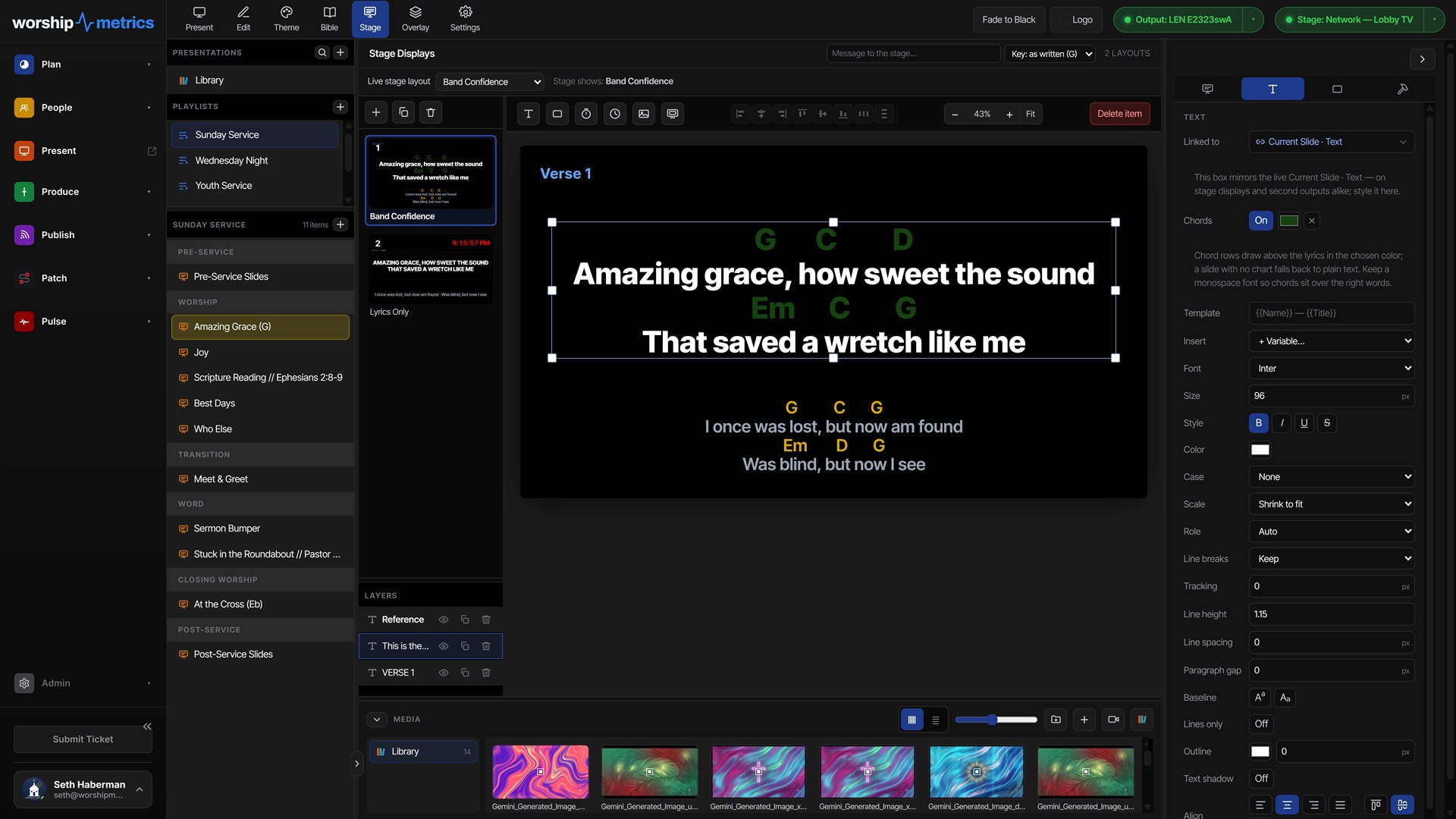1456x819 pixels.
Task: Toggle bold text style
Action: 1259,423
